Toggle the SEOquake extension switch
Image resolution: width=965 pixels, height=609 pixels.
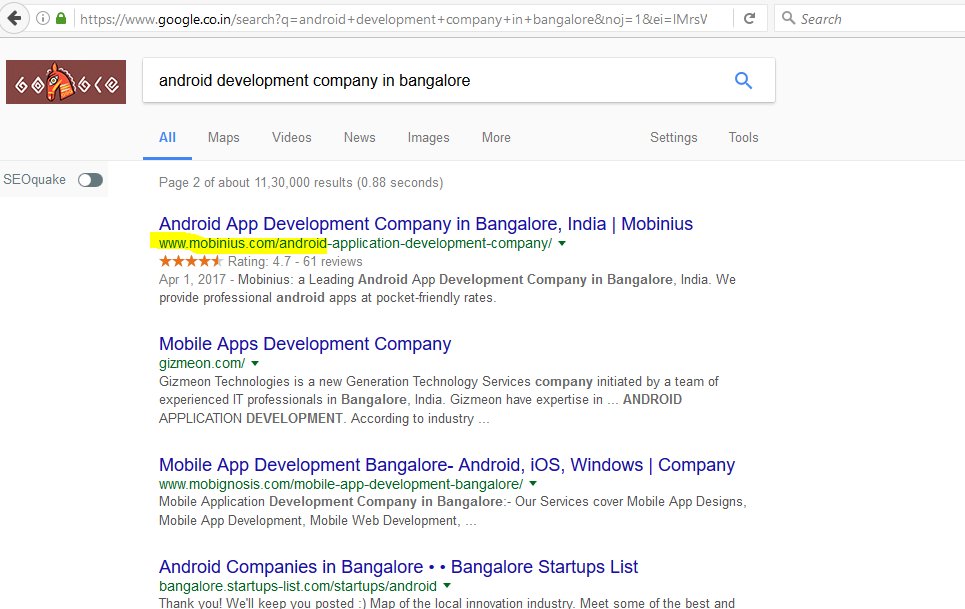[89, 180]
